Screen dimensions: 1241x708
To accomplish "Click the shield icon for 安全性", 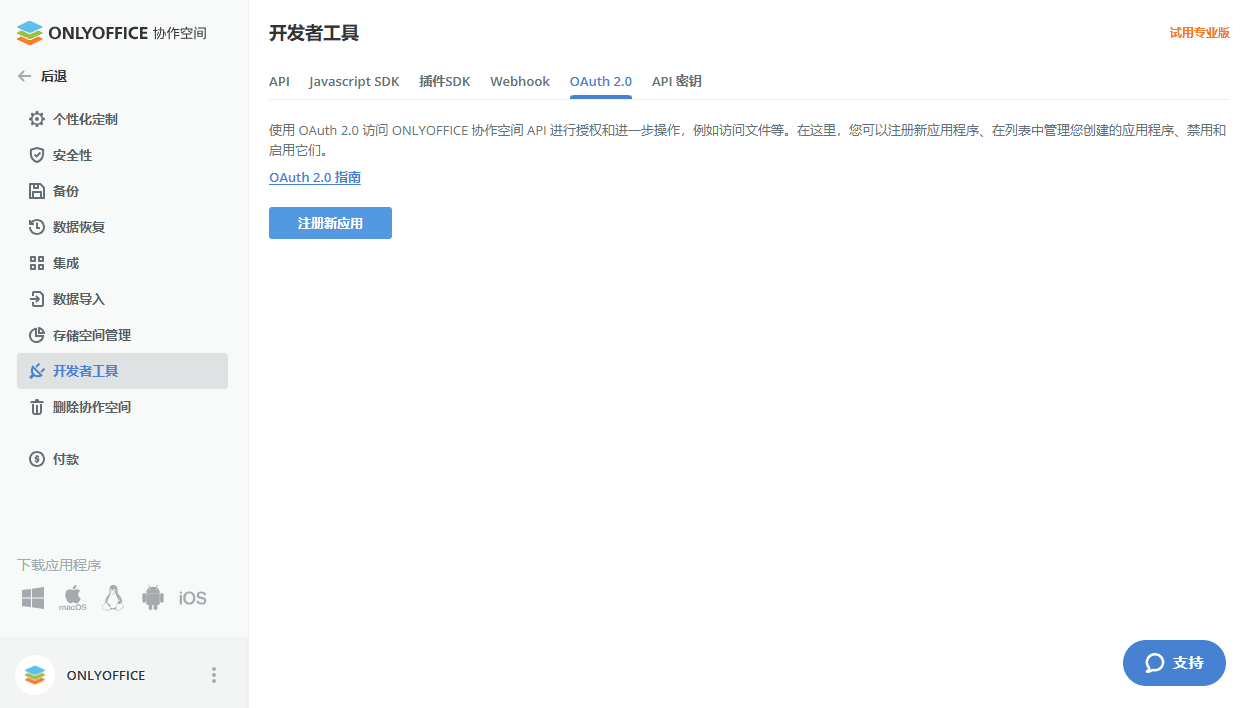I will pyautogui.click(x=37, y=155).
